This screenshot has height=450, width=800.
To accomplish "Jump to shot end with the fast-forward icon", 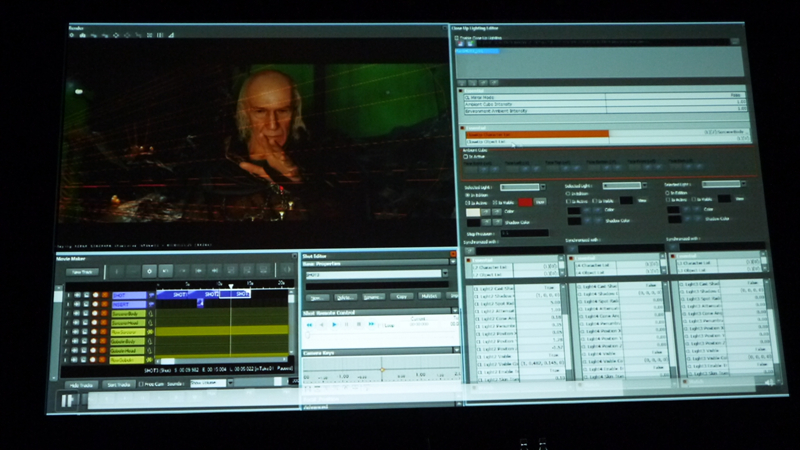I will point(371,324).
